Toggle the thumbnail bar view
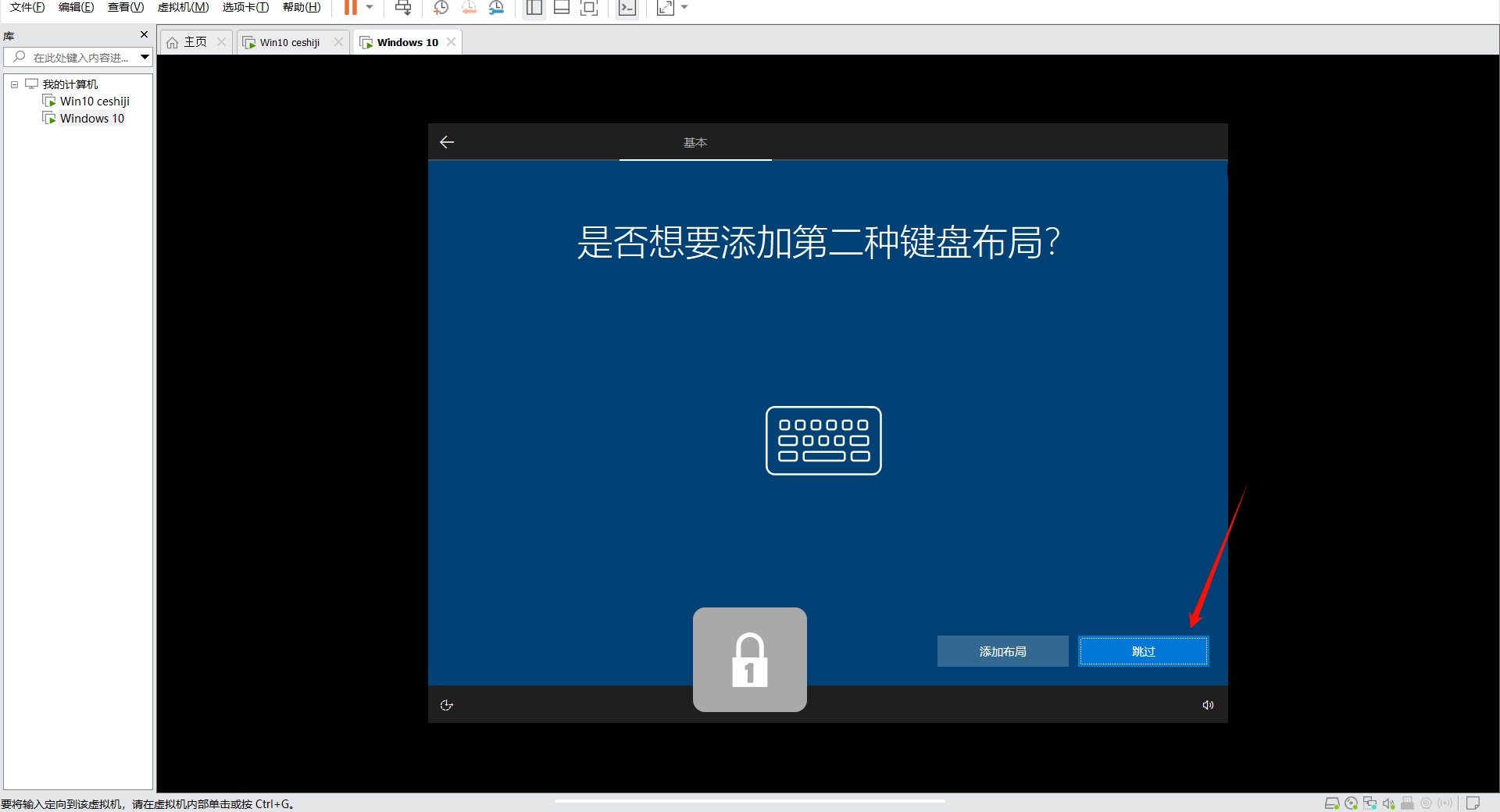Viewport: 1500px width, 812px height. [561, 8]
